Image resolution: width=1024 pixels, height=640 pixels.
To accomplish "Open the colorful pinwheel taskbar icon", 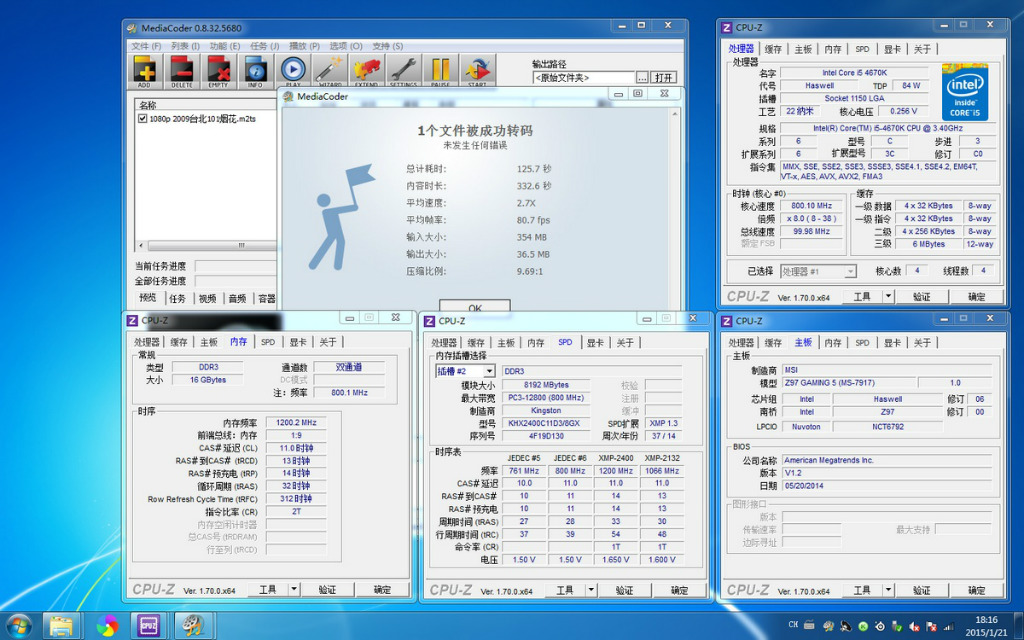I will (x=108, y=626).
